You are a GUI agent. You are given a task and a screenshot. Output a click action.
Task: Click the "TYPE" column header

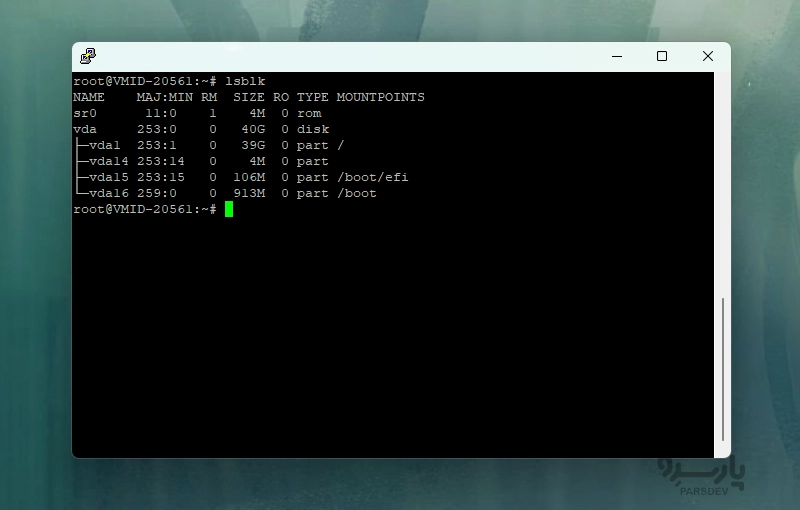(x=313, y=97)
